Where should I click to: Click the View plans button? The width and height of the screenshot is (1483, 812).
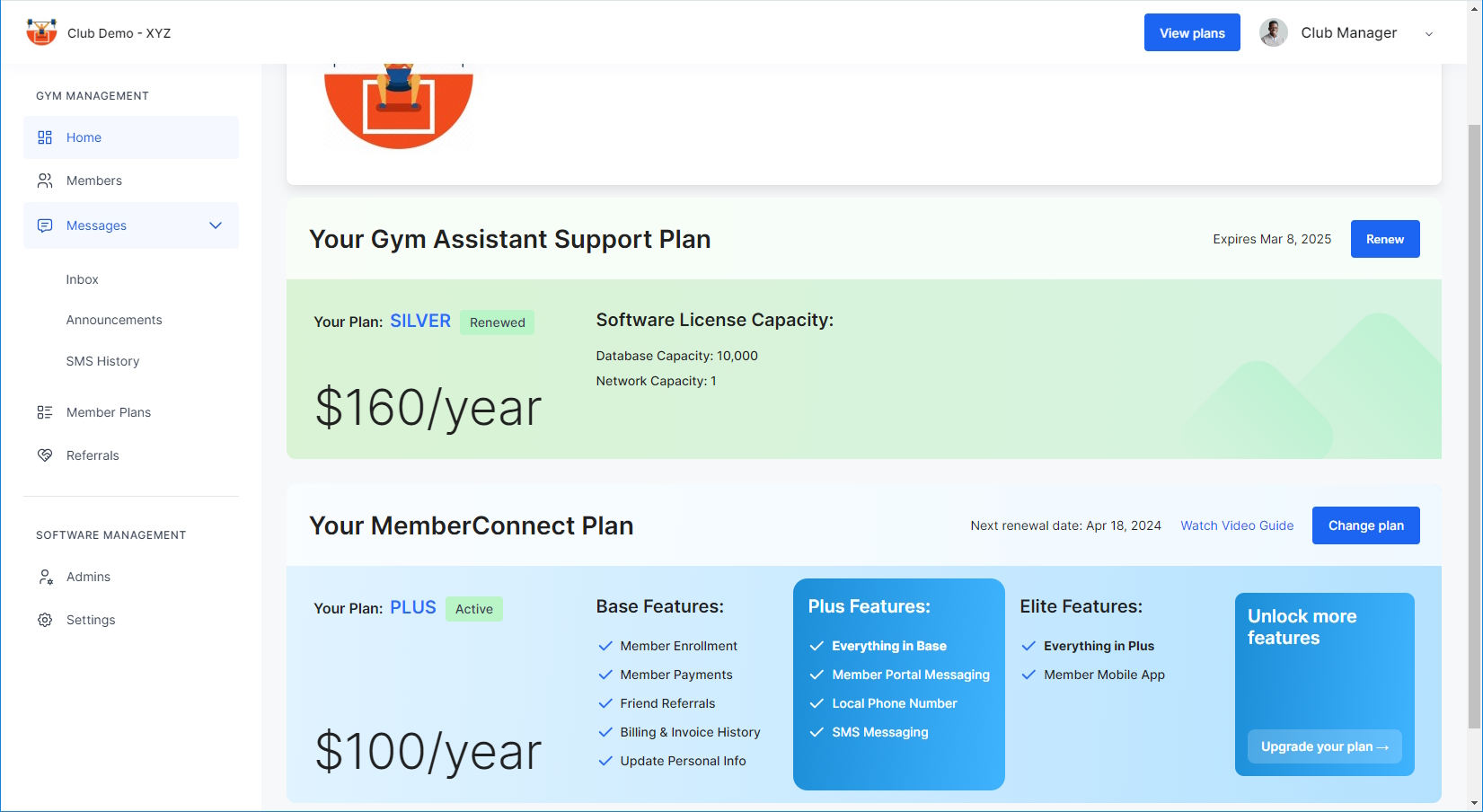(x=1192, y=32)
